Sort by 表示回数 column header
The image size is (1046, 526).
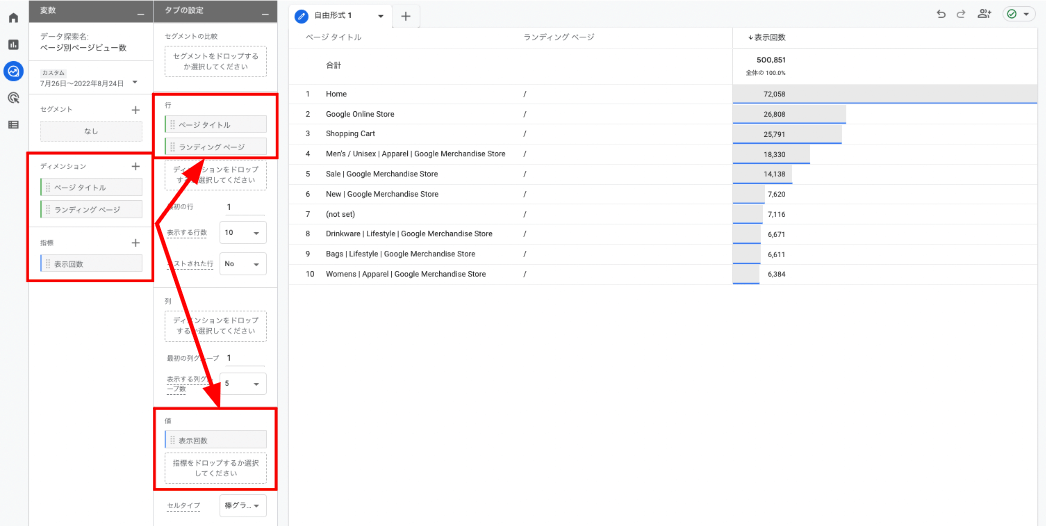pyautogui.click(x=767, y=38)
